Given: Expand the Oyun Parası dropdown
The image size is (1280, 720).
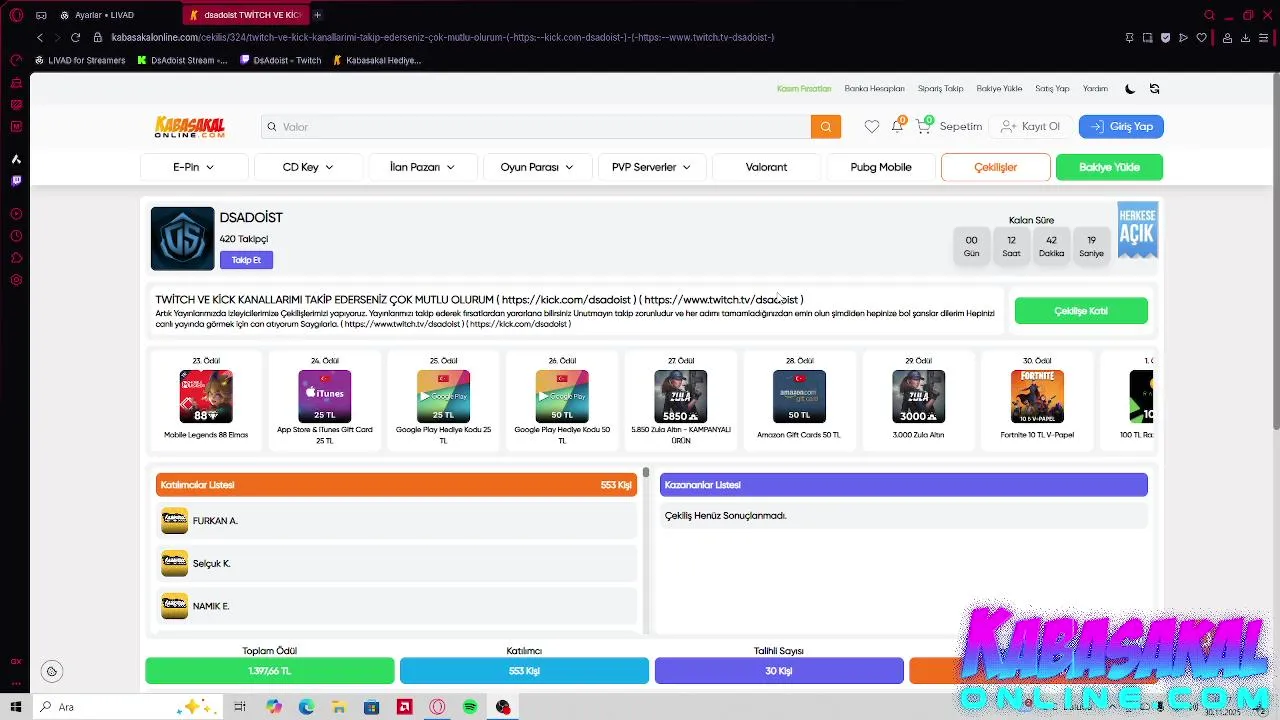Looking at the screenshot, I should pyautogui.click(x=537, y=167).
